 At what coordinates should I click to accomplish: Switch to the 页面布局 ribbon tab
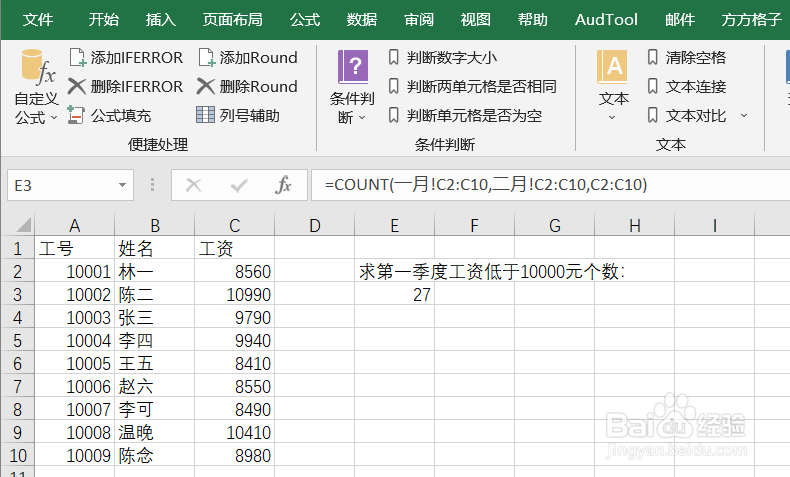point(232,20)
